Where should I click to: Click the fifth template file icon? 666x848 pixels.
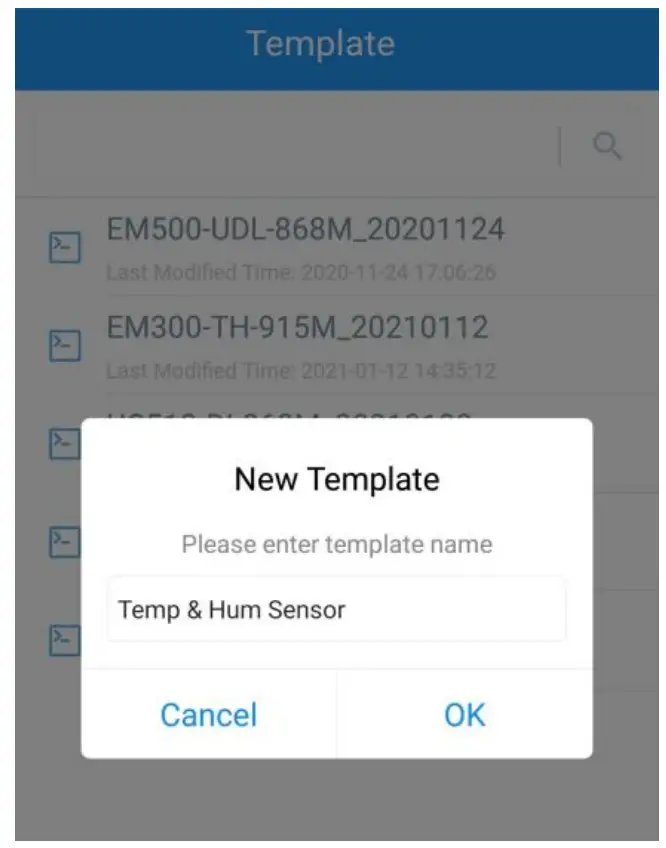65,640
